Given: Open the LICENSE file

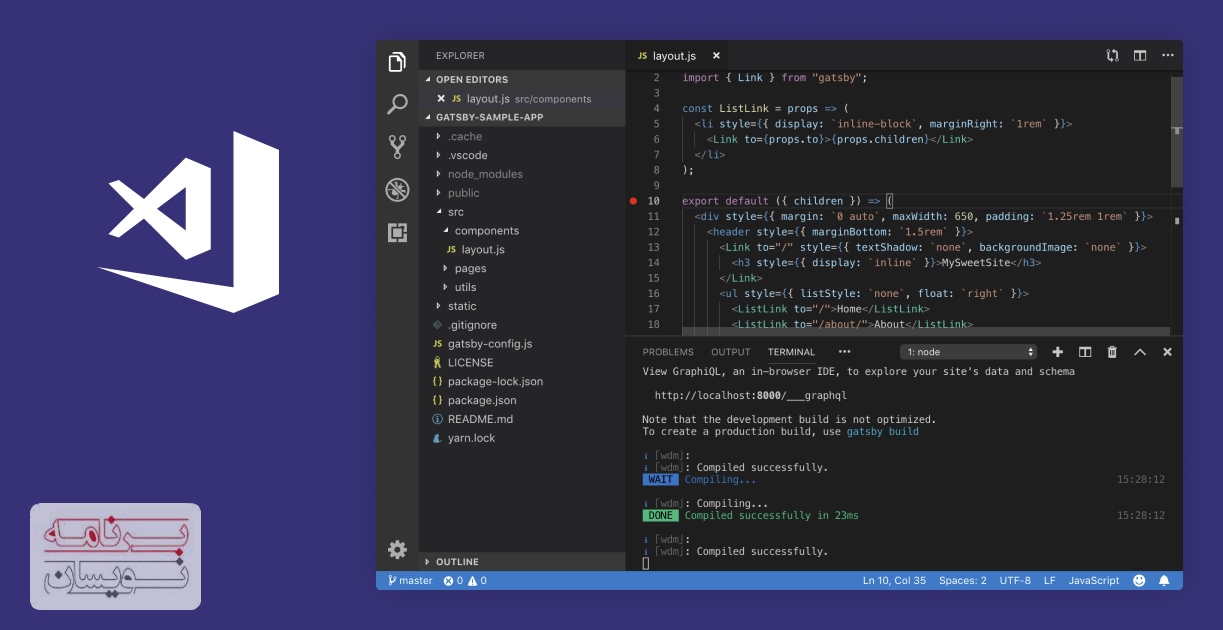Looking at the screenshot, I should click(522, 363).
